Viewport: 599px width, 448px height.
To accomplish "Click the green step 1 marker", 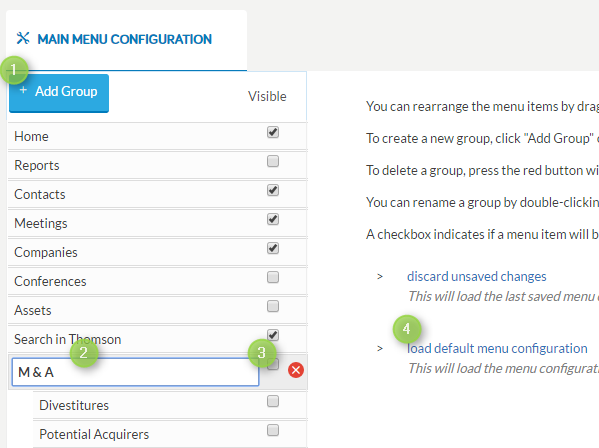I will 14,70.
